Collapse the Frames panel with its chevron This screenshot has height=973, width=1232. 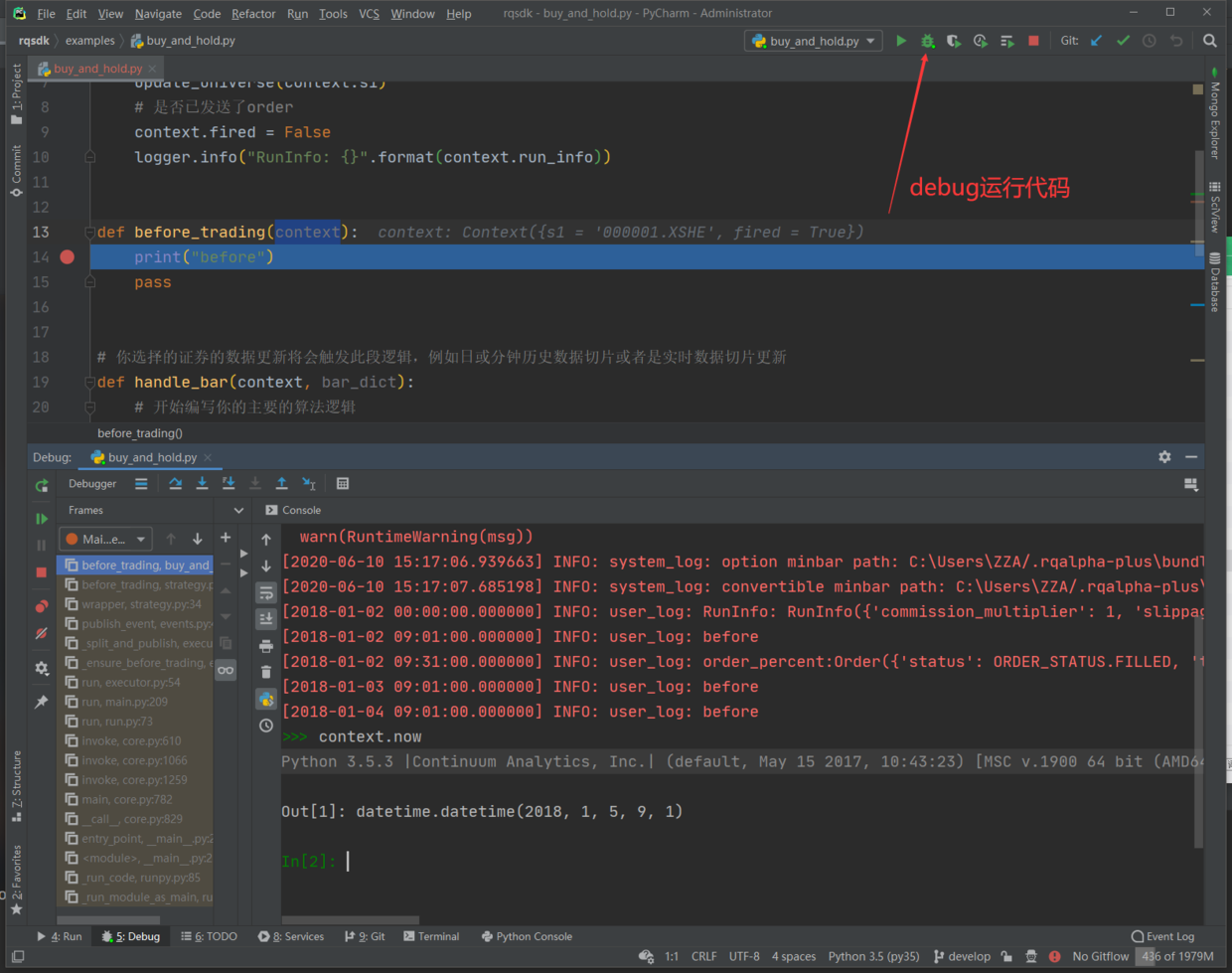click(x=236, y=509)
